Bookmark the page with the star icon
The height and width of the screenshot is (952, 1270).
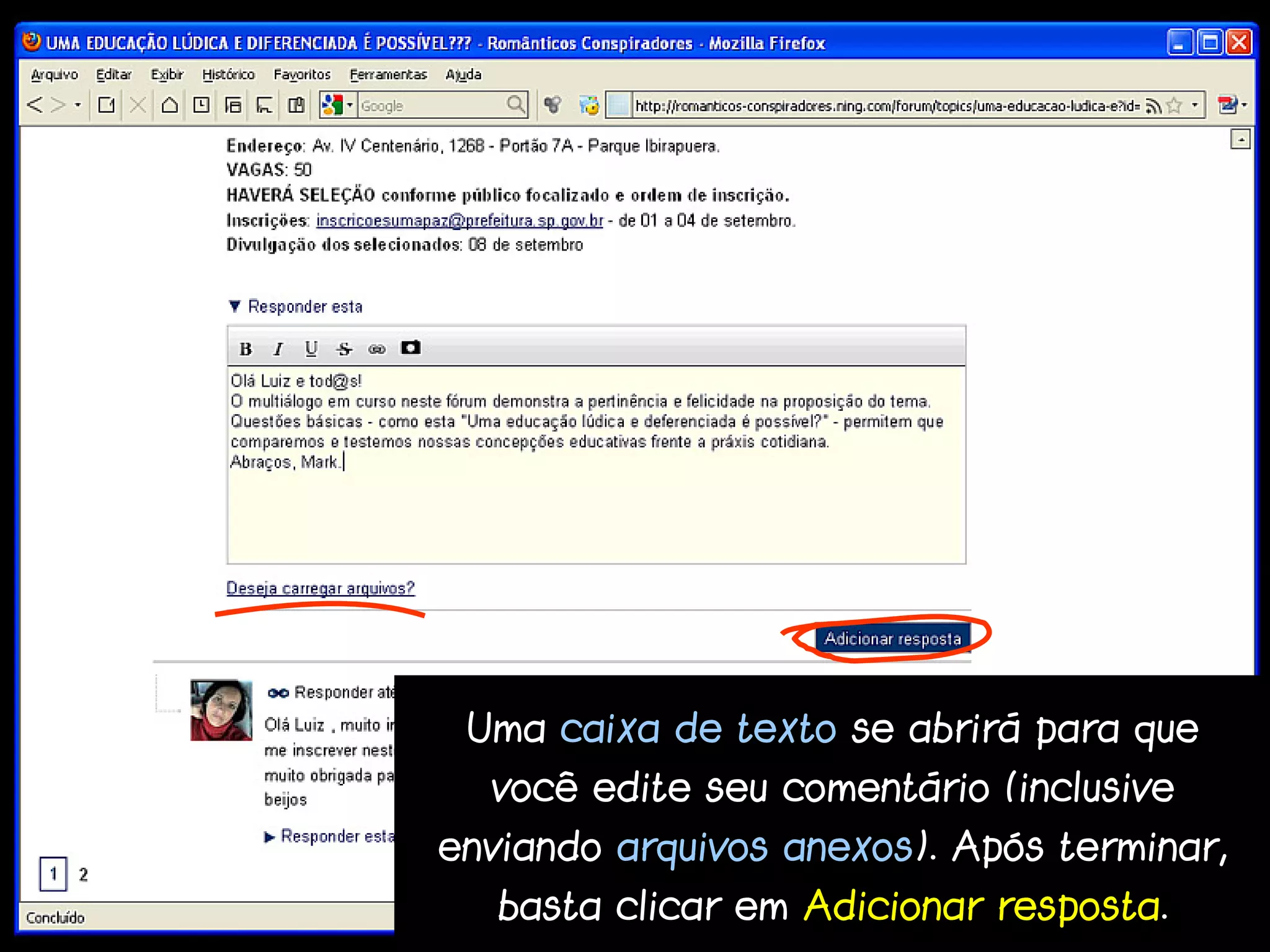(1175, 106)
